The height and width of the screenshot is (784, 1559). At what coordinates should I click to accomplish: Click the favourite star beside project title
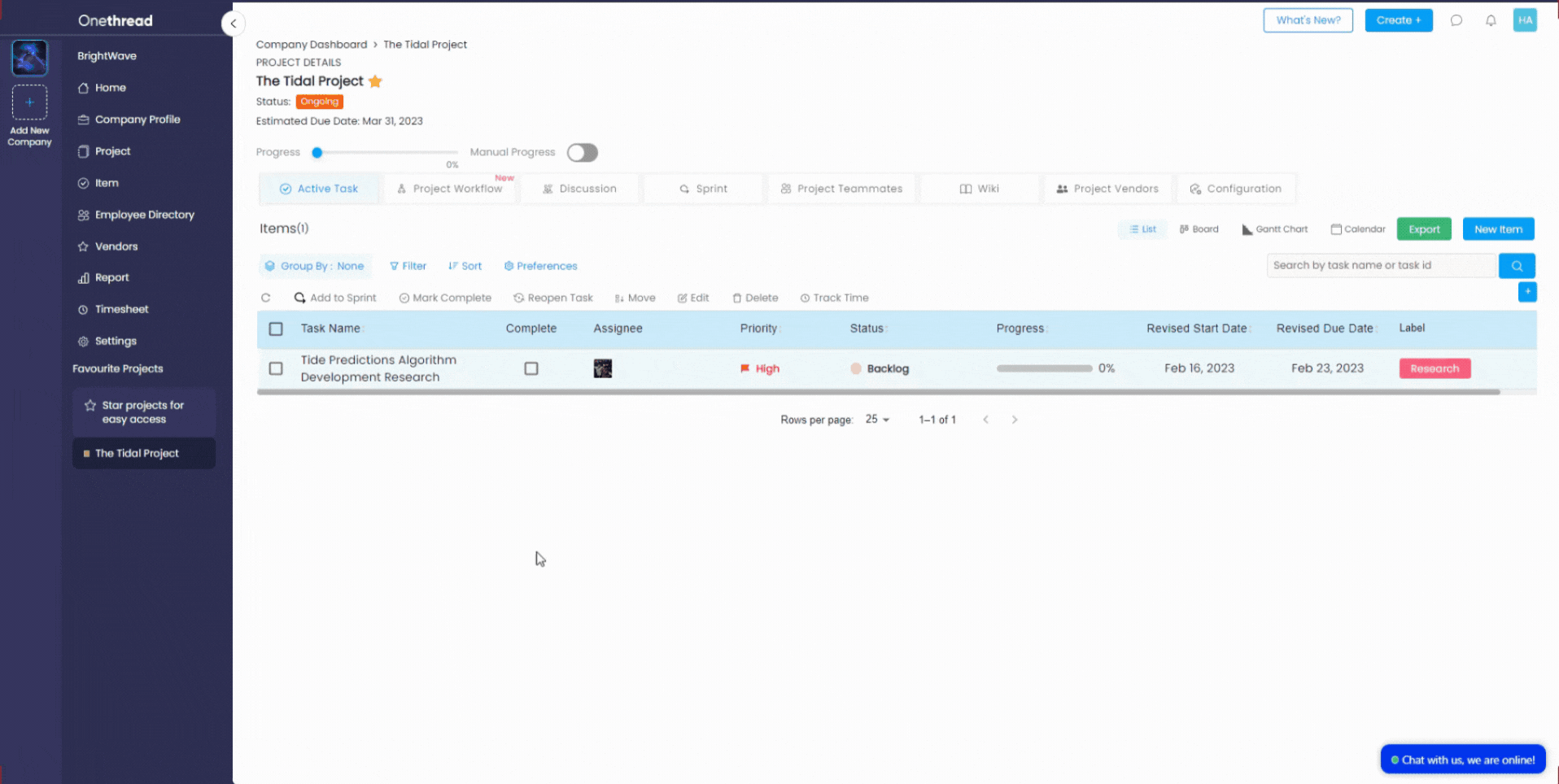click(x=375, y=81)
